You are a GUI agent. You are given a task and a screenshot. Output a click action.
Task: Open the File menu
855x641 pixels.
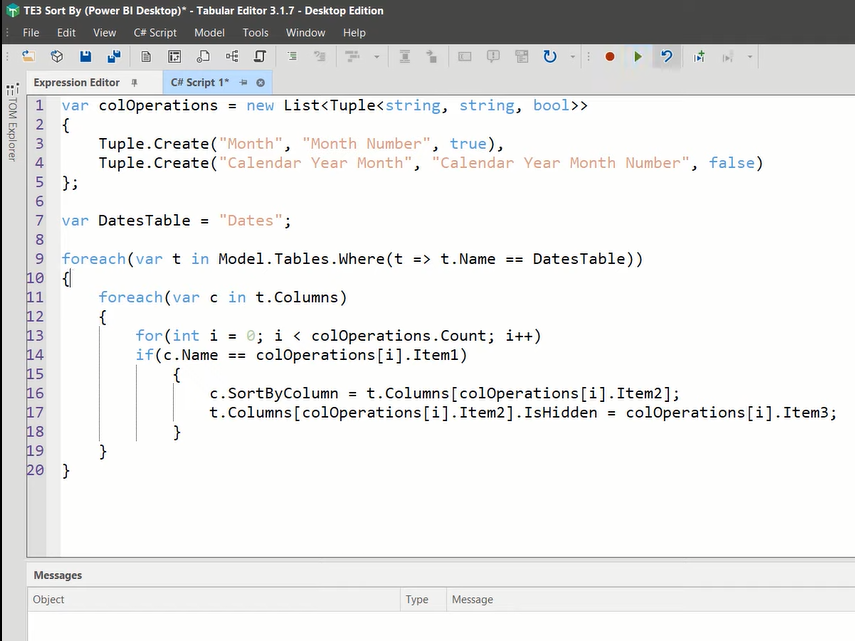click(x=31, y=33)
